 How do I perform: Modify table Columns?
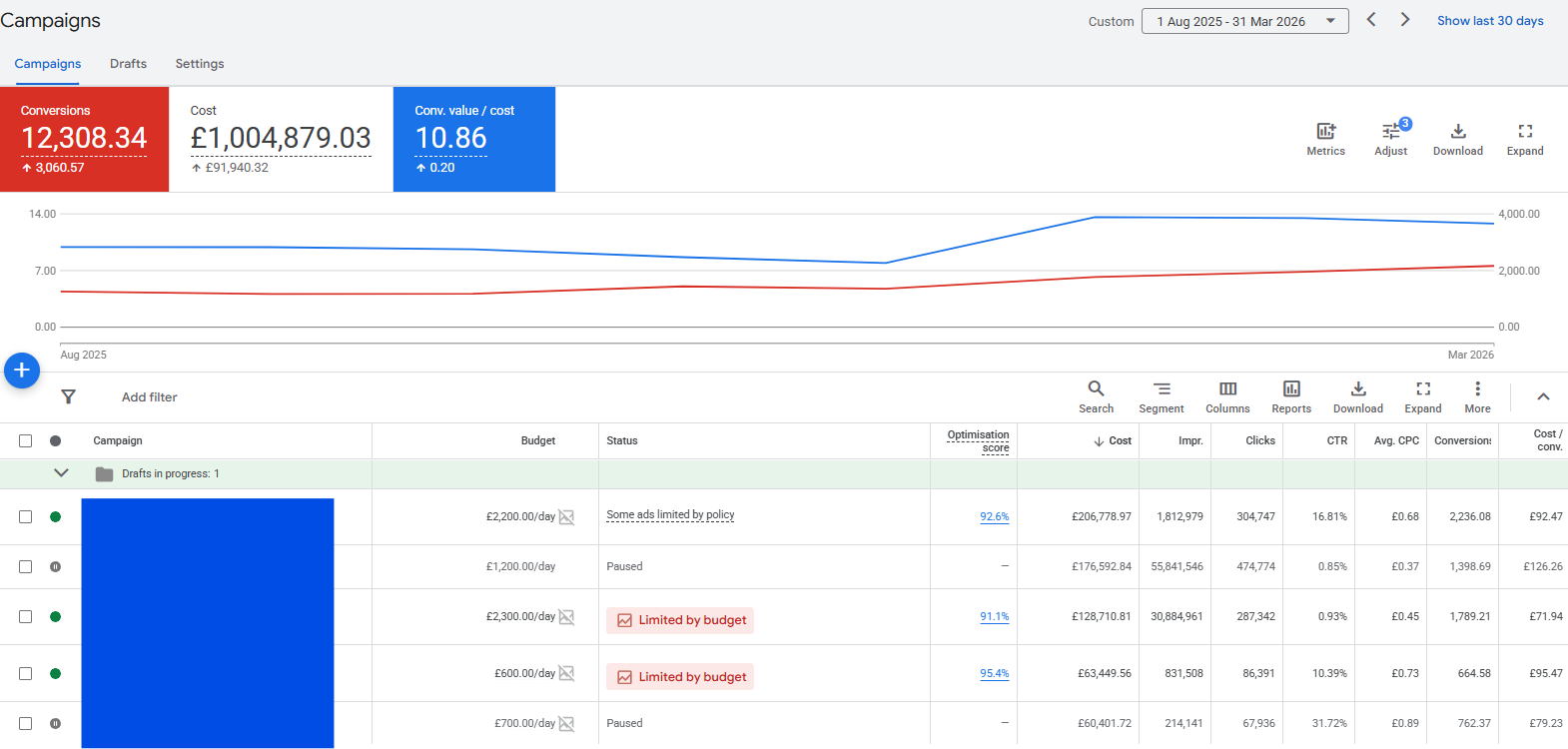1227,396
